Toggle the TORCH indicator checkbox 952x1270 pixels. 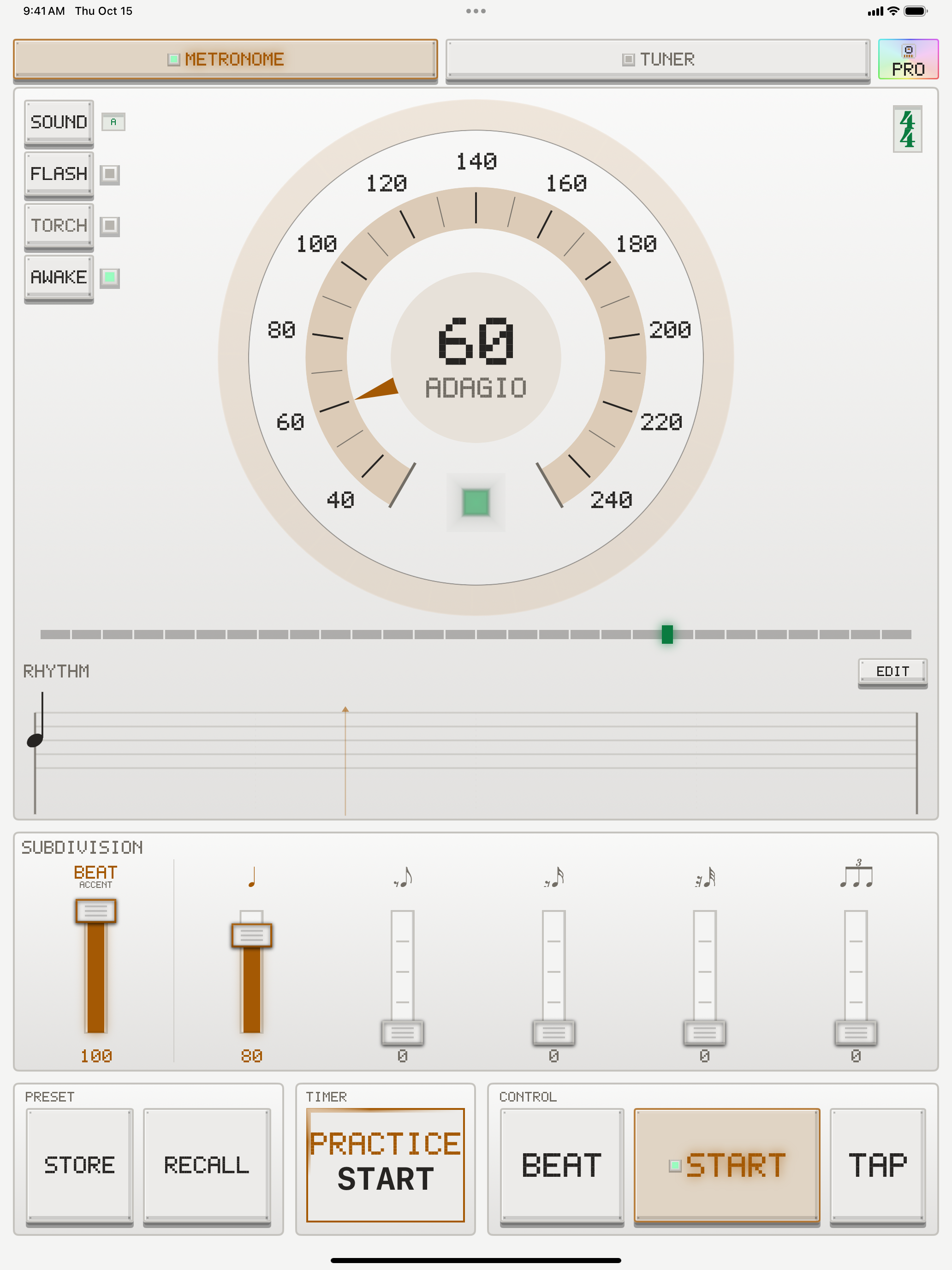[110, 226]
